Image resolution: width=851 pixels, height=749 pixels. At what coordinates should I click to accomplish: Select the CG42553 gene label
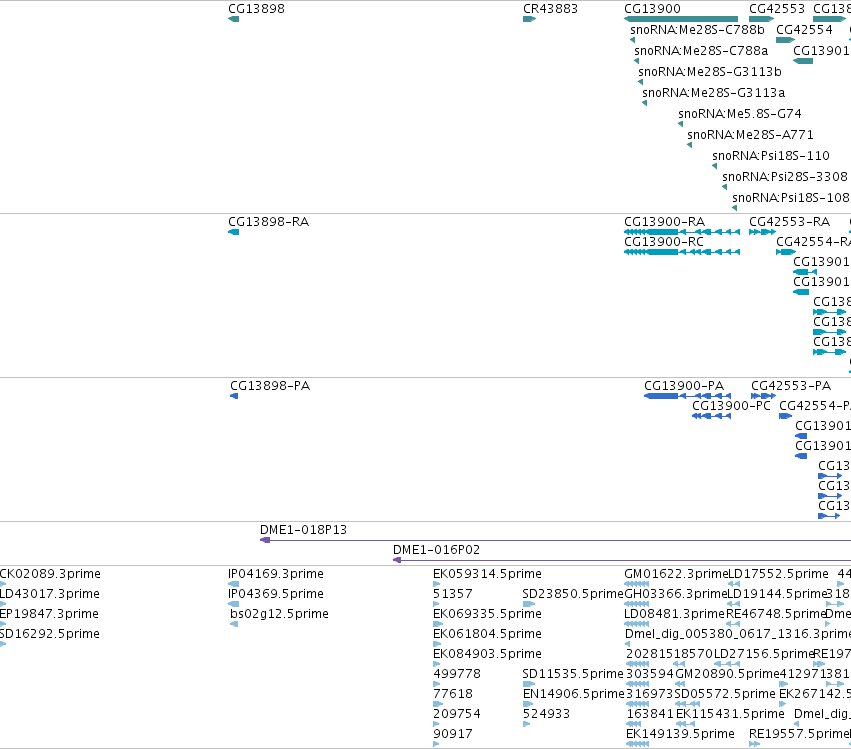(777, 9)
